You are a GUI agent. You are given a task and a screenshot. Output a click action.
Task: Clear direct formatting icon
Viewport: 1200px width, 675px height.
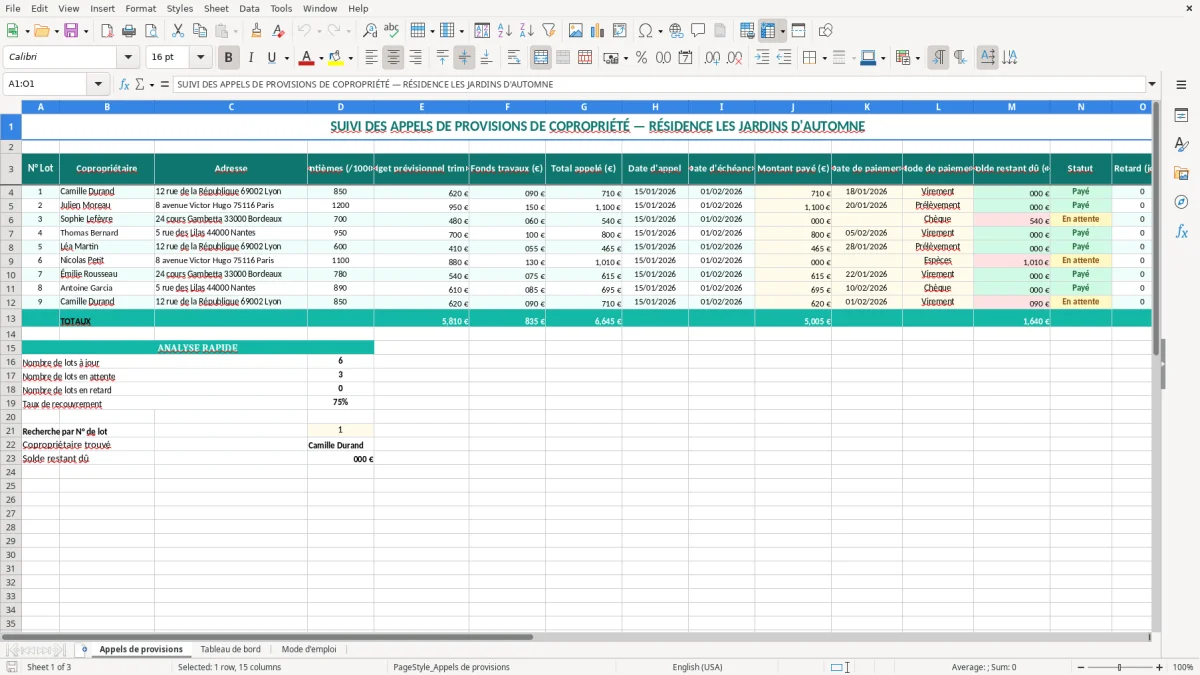click(x=278, y=31)
